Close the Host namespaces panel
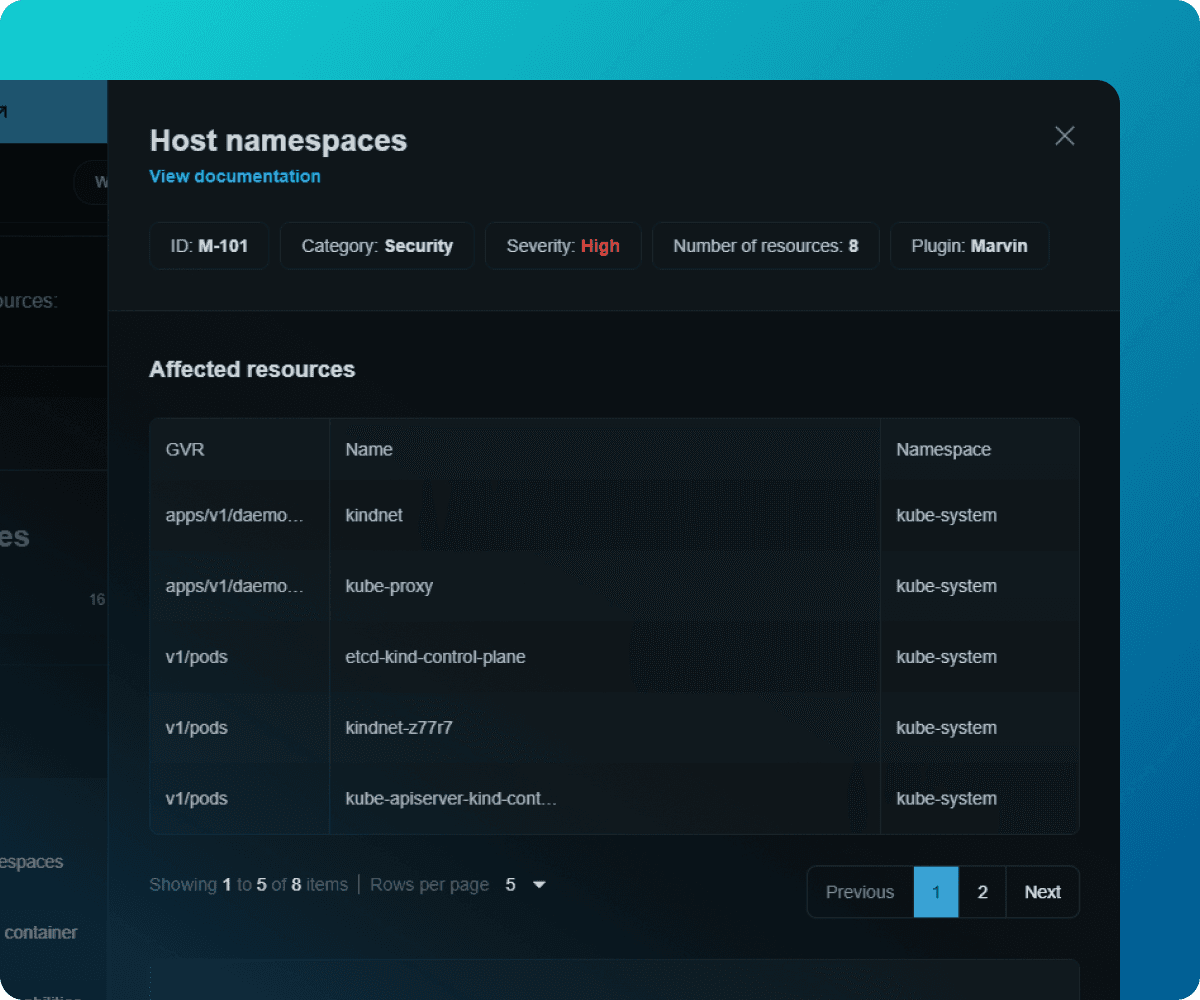Image resolution: width=1200 pixels, height=1000 pixels. pyautogui.click(x=1065, y=136)
